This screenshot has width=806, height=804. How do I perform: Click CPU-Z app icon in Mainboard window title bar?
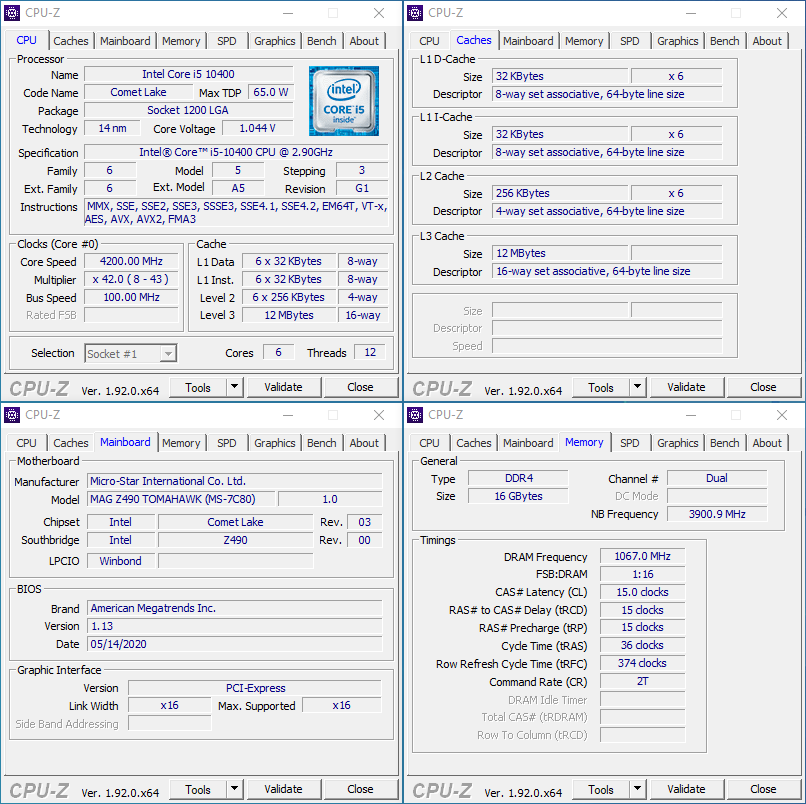12,414
